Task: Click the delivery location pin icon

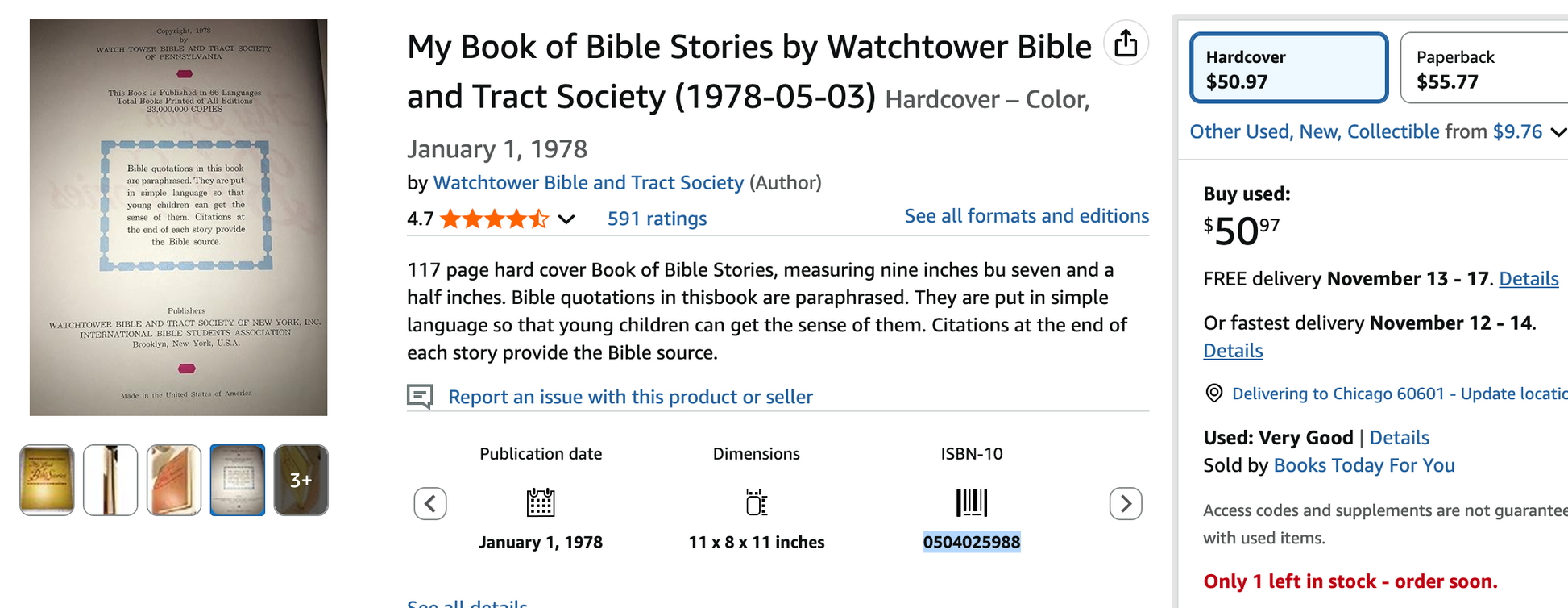Action: pos(1213,394)
